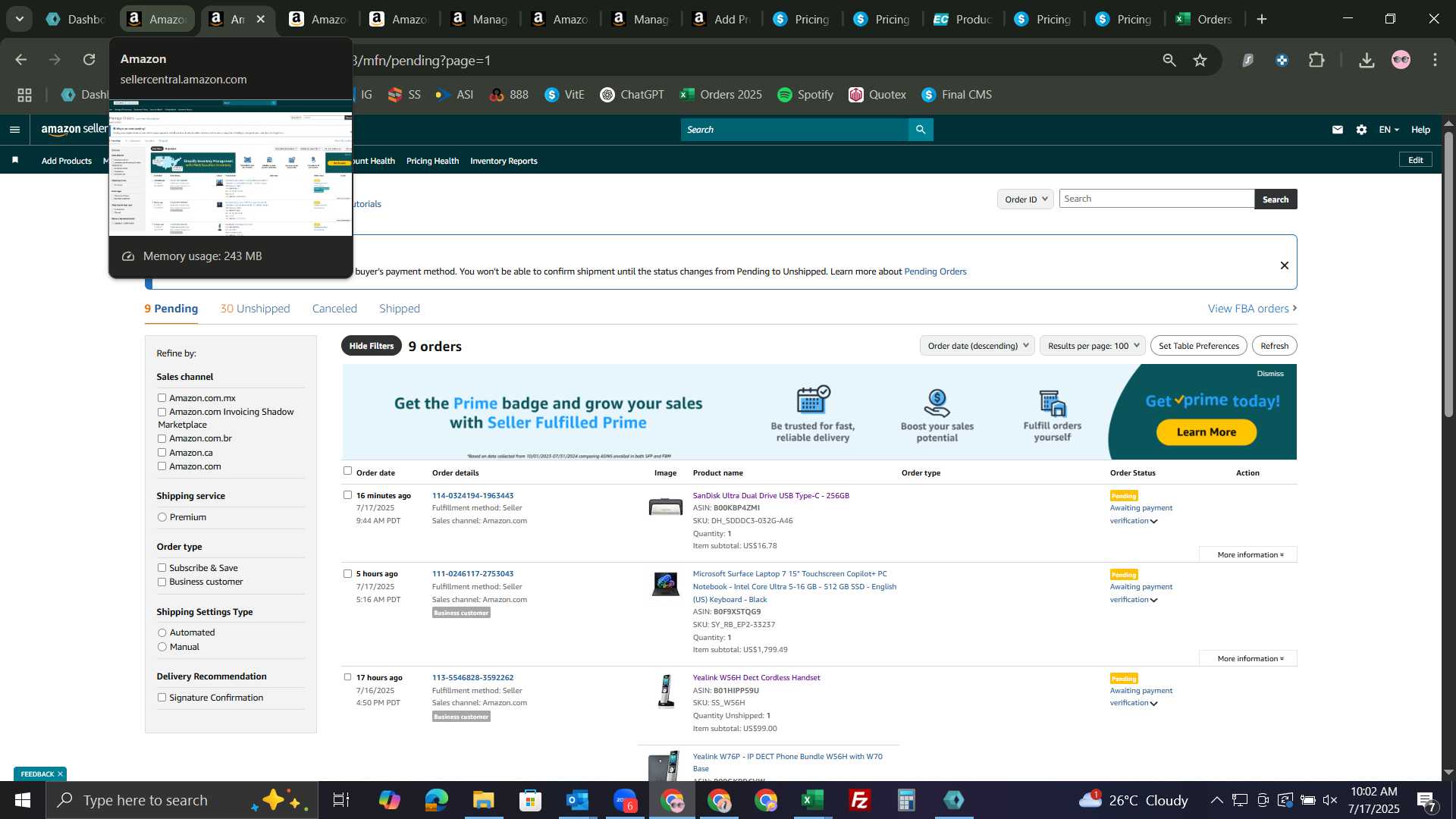Check the Amazon.com.mx sales channel filter
Image resolution: width=1456 pixels, height=819 pixels.
pos(162,397)
